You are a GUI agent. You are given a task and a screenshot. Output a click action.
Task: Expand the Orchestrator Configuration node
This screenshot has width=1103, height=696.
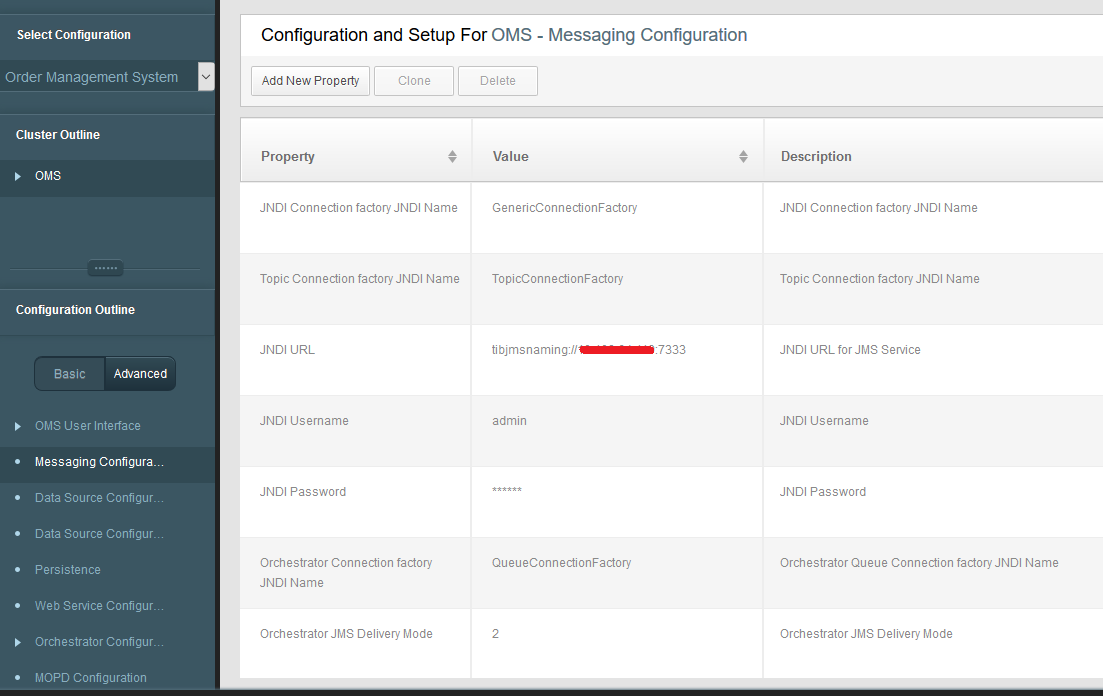(x=18, y=642)
